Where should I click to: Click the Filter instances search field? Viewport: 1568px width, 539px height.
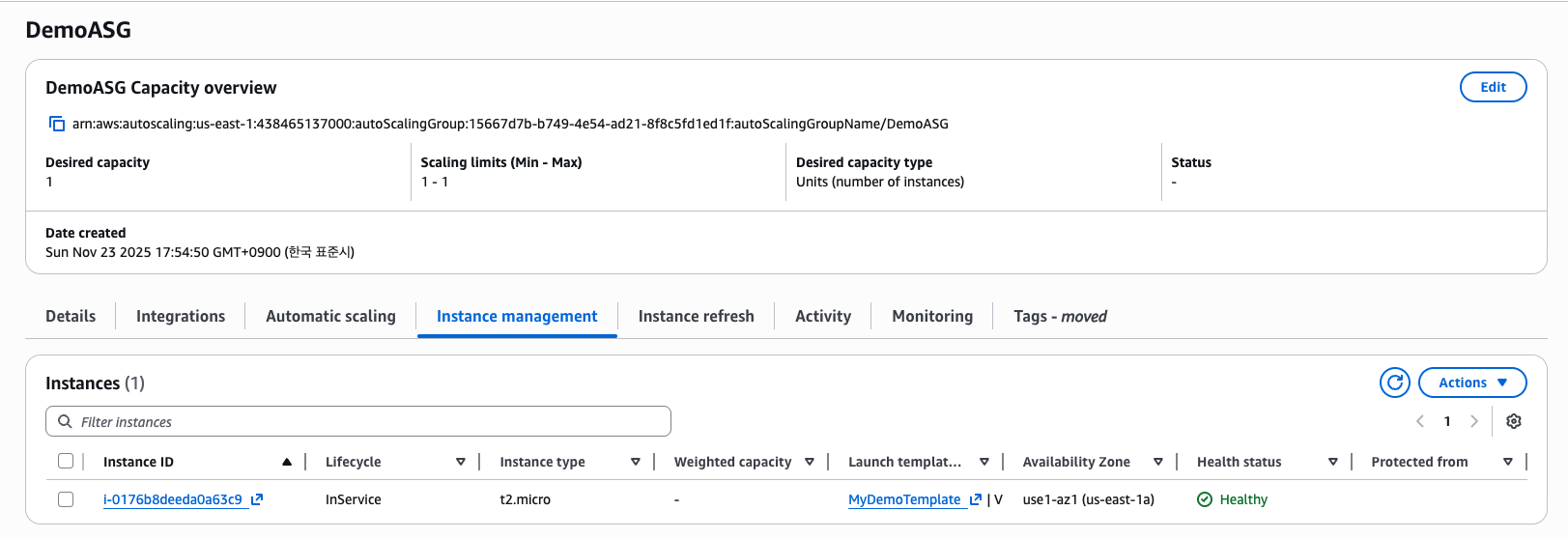click(367, 421)
